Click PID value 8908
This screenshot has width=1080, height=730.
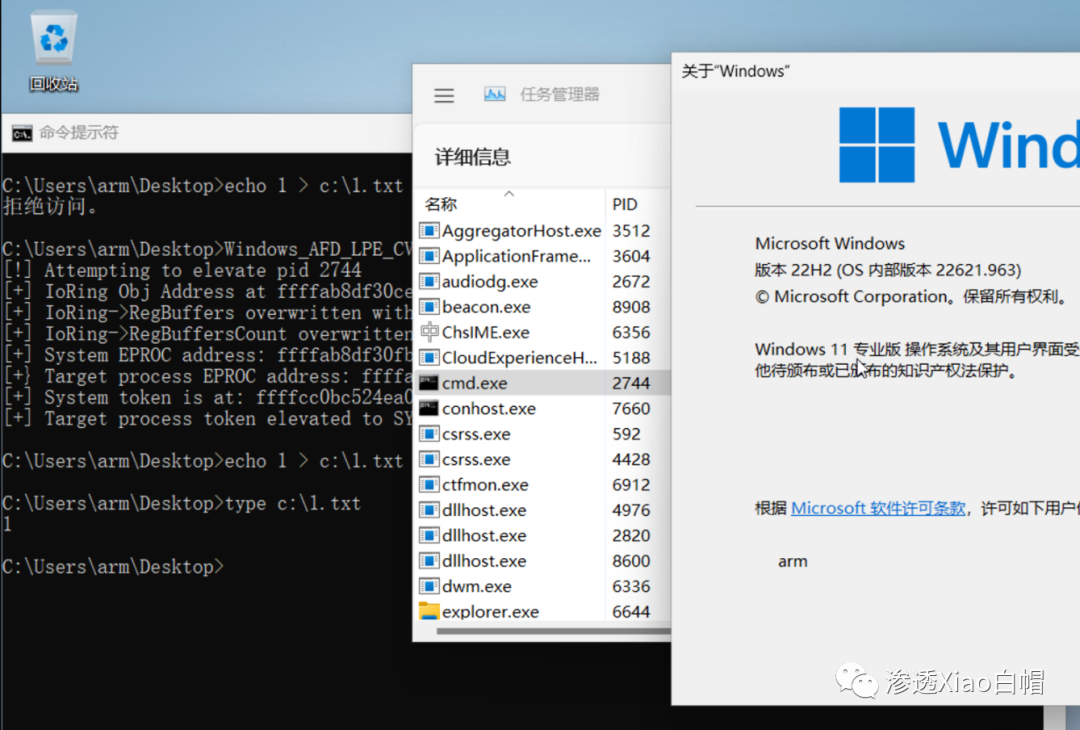631,307
